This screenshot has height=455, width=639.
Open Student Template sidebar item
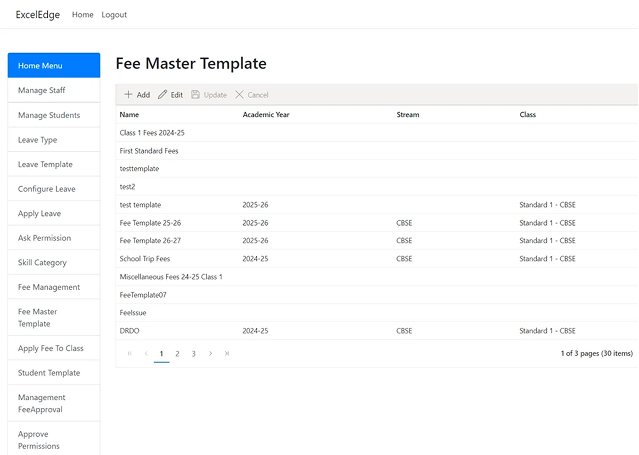click(x=54, y=373)
